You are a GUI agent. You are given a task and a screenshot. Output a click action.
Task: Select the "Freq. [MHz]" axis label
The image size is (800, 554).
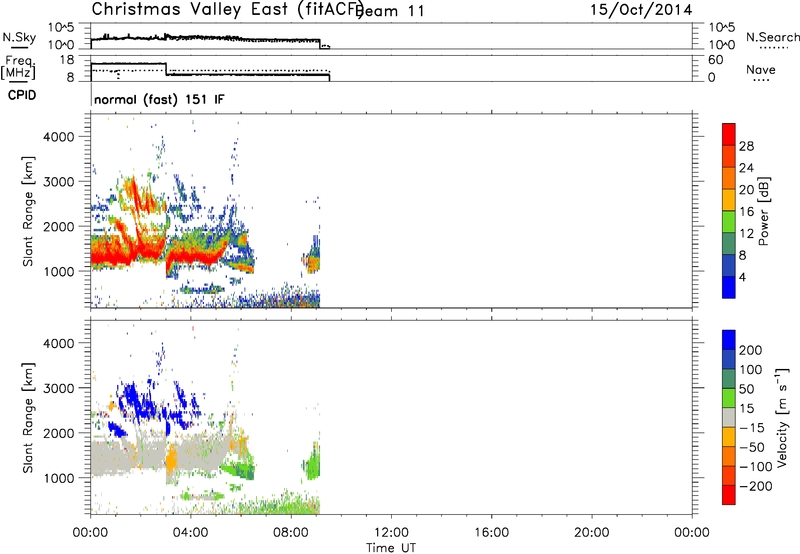(x=19, y=67)
